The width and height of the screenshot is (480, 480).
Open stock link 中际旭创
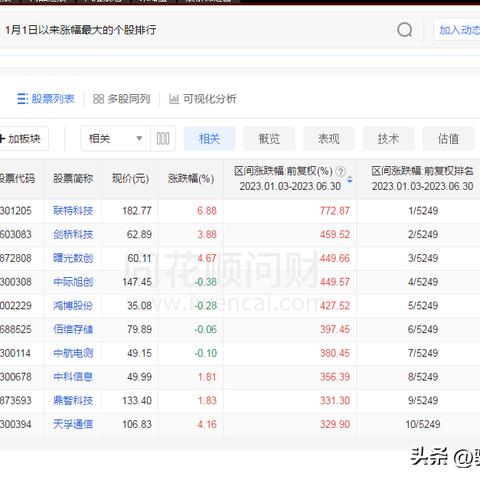pyautogui.click(x=73, y=282)
